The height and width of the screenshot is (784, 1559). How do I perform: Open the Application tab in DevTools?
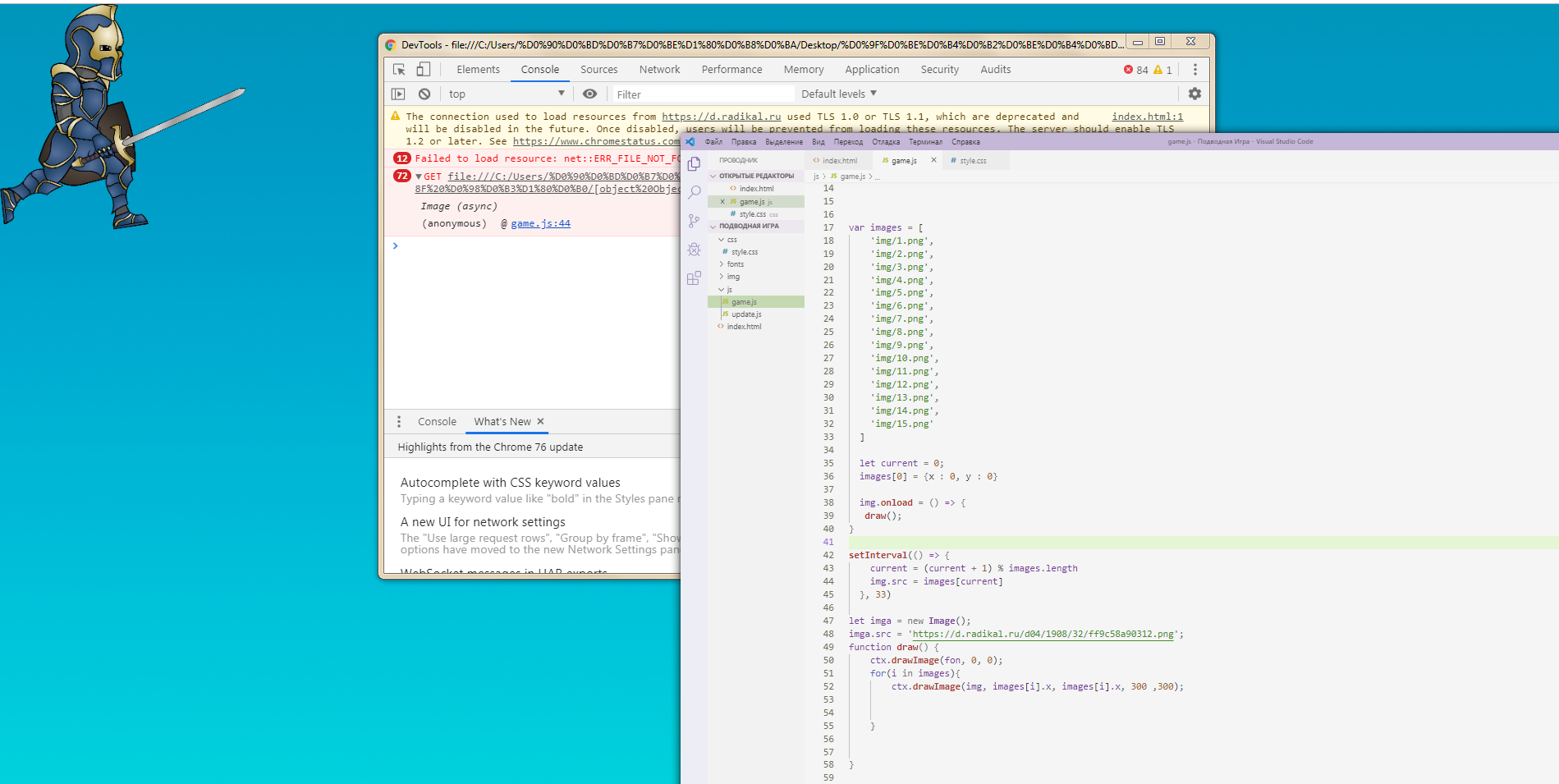(872, 70)
